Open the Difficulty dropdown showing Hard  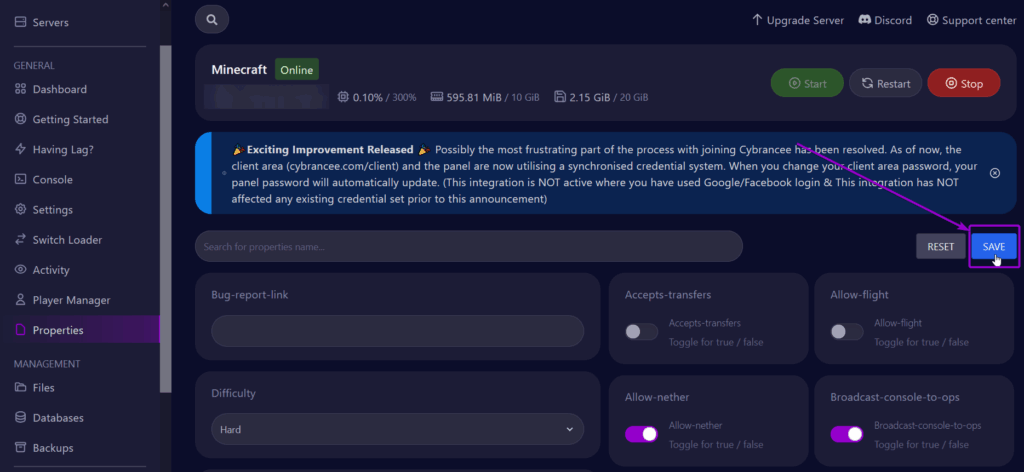pos(397,429)
